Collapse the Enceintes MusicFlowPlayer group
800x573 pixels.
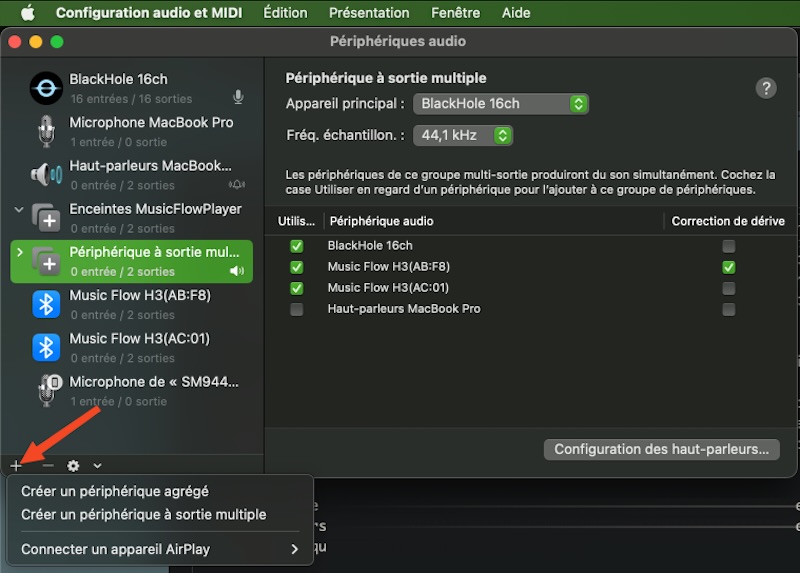(x=19, y=210)
